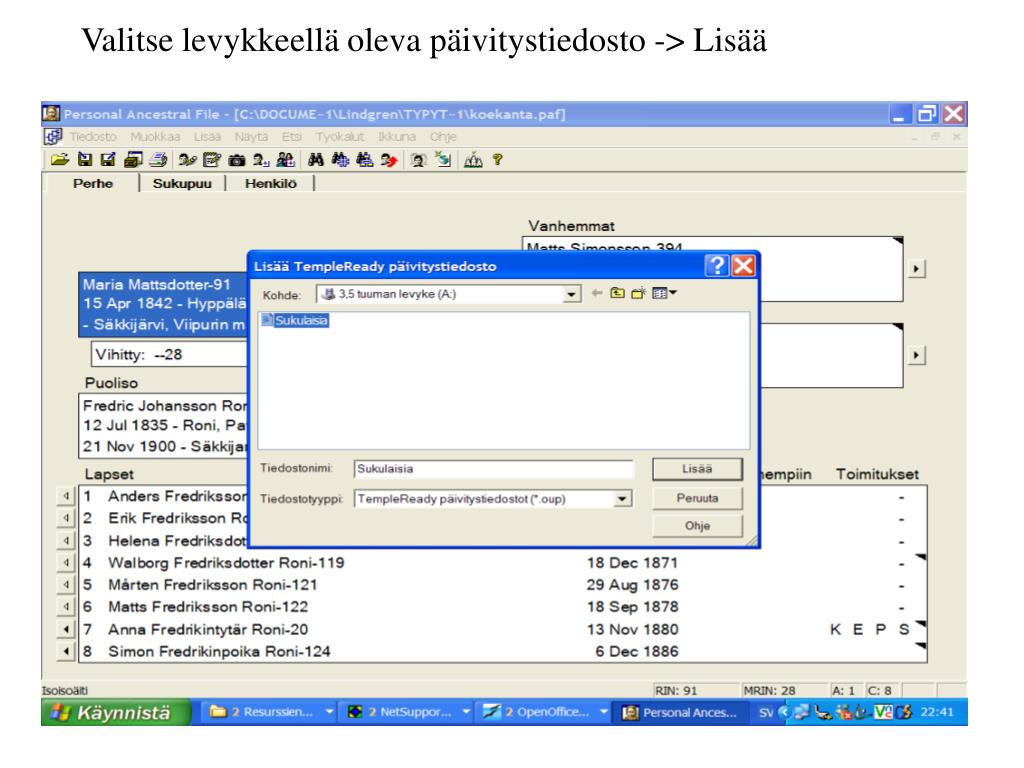Open the Muokkaa menu

155,136
